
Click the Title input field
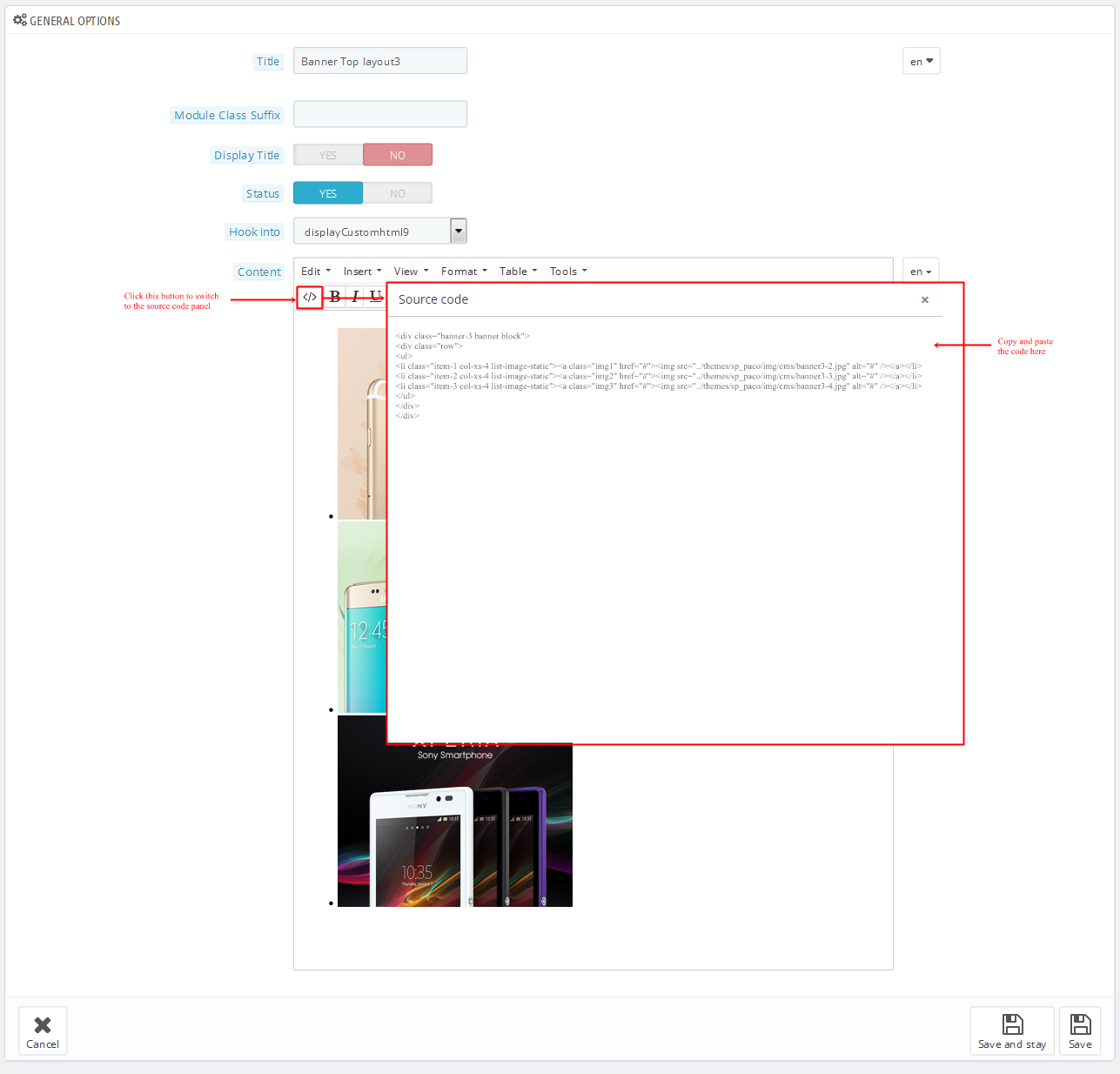click(x=380, y=61)
